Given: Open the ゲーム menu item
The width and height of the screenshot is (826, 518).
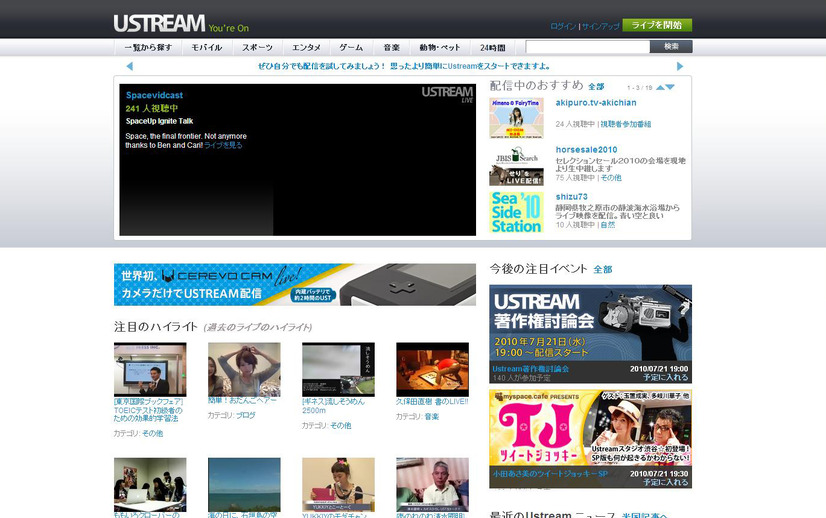Looking at the screenshot, I should (351, 47).
